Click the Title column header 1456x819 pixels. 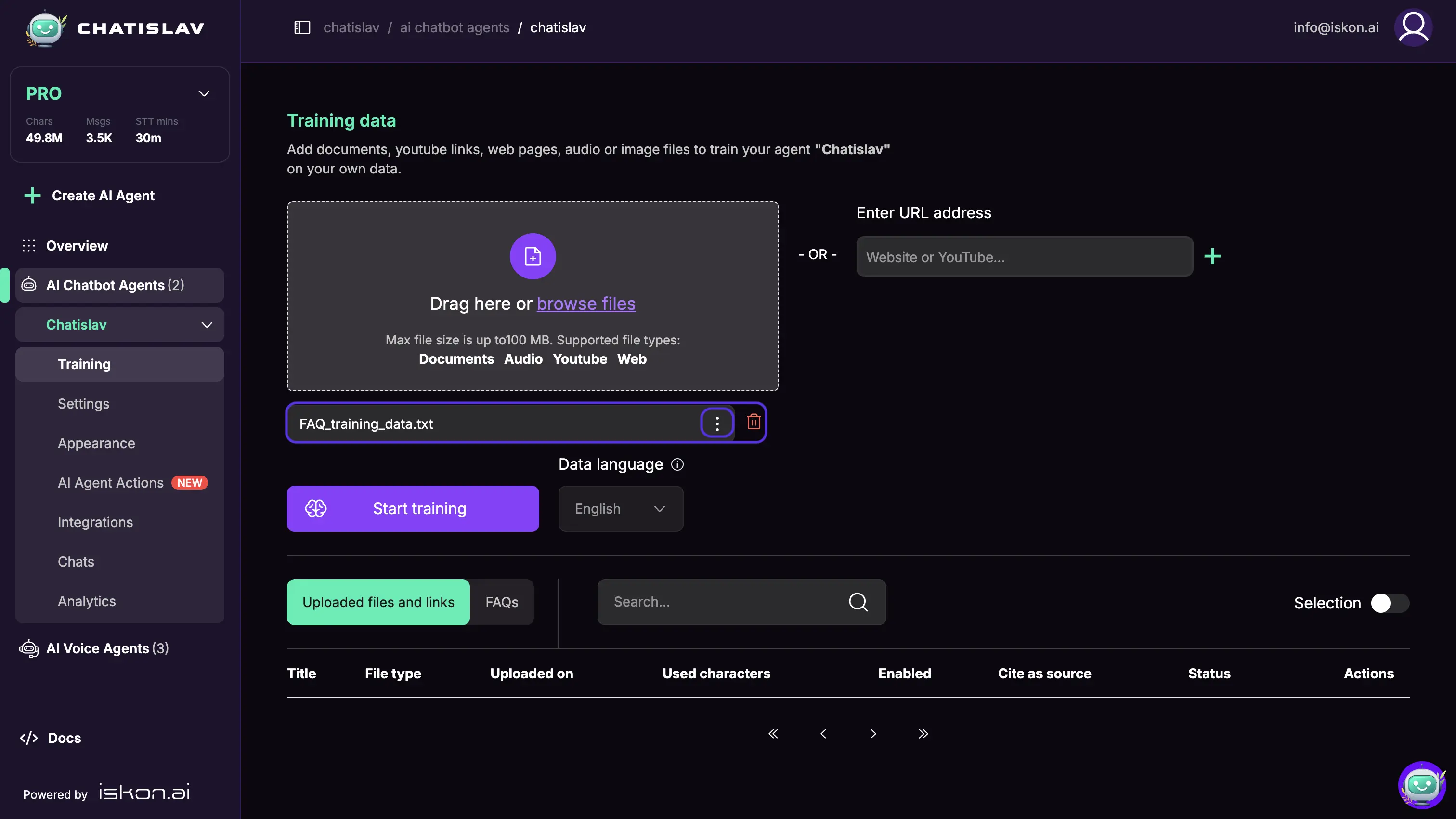[301, 673]
